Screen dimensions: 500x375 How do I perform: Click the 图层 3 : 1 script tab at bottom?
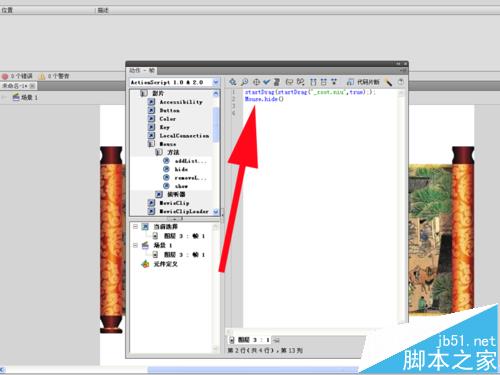pyautogui.click(x=250, y=340)
